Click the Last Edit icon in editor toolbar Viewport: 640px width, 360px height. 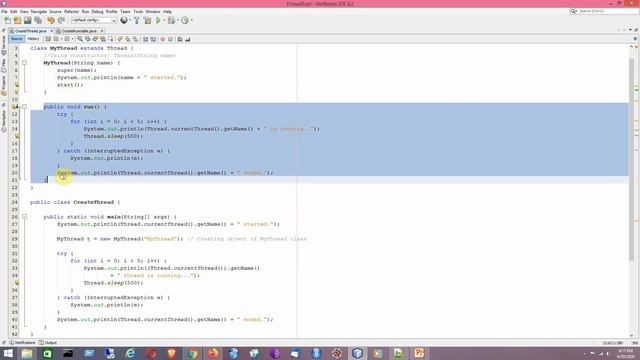(48, 39)
